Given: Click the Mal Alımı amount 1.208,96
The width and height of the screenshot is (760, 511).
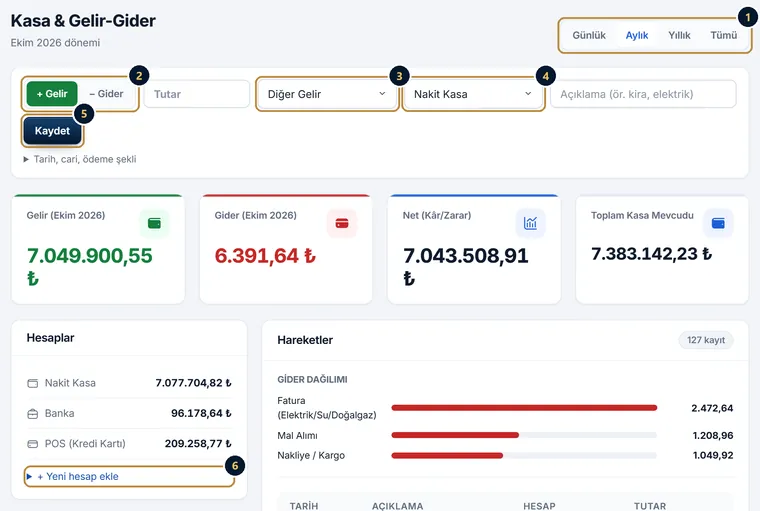Looking at the screenshot, I should tap(712, 435).
